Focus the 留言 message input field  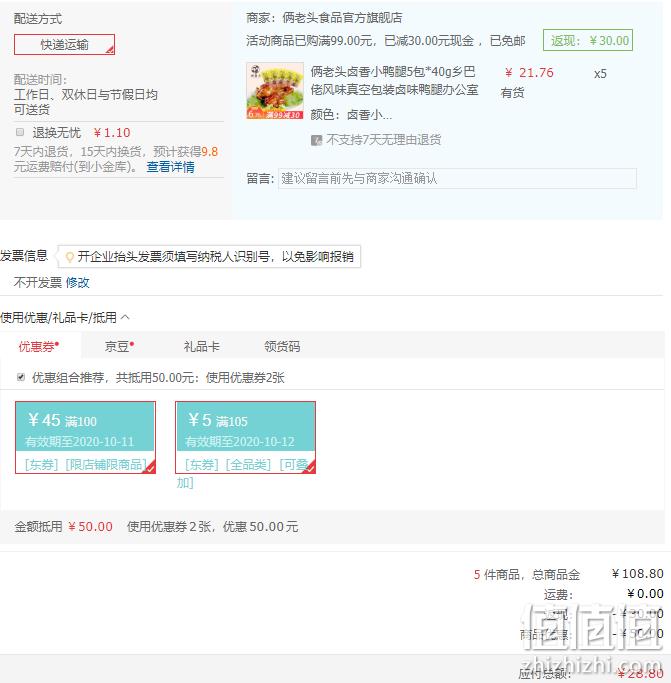(x=457, y=179)
